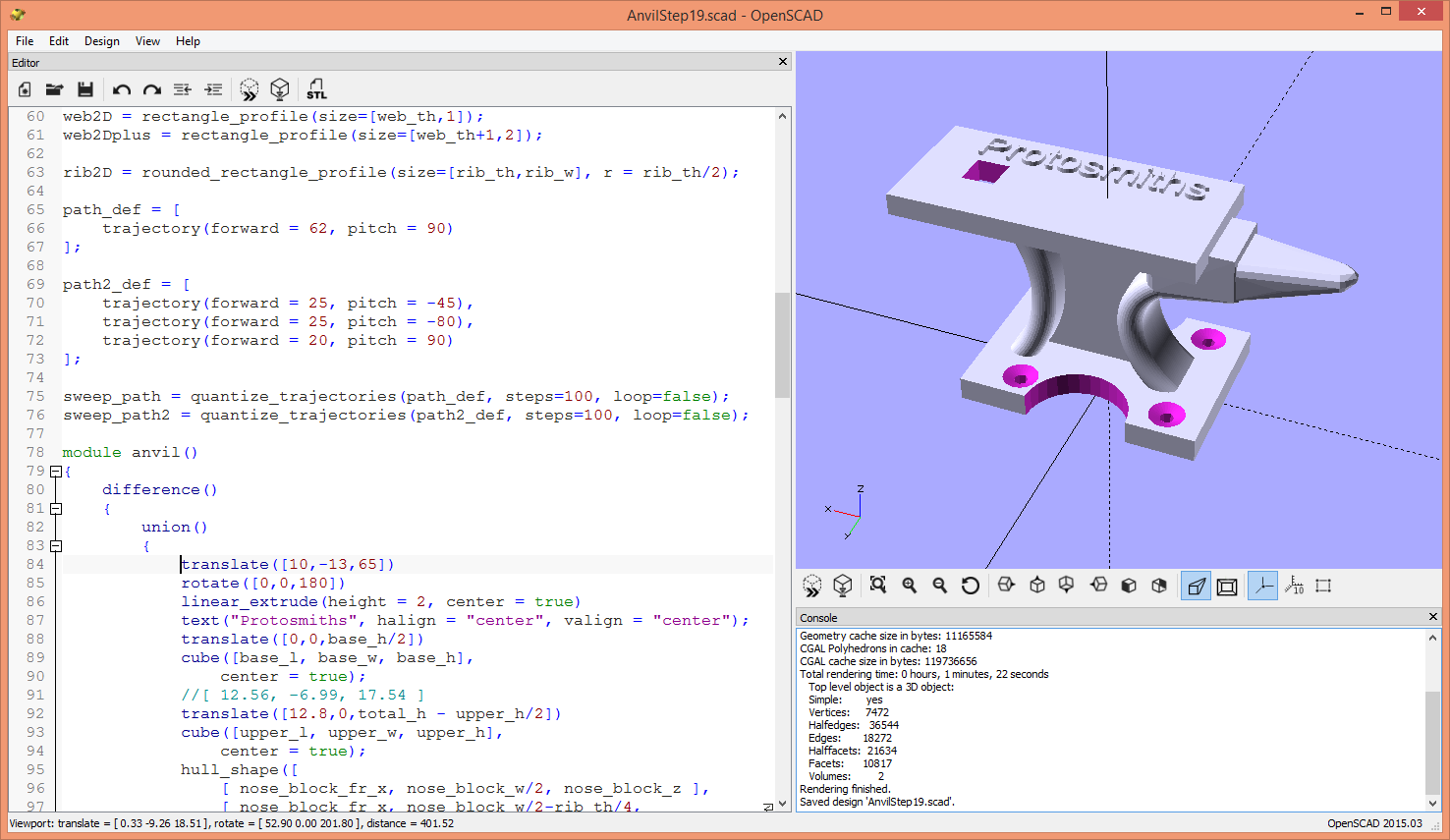Image resolution: width=1450 pixels, height=840 pixels.
Task: Collapse the union() code block
Action: 55,545
